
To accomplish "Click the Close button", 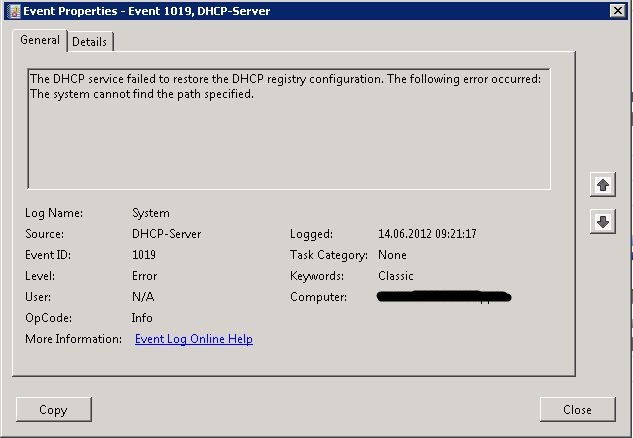I will tap(577, 410).
